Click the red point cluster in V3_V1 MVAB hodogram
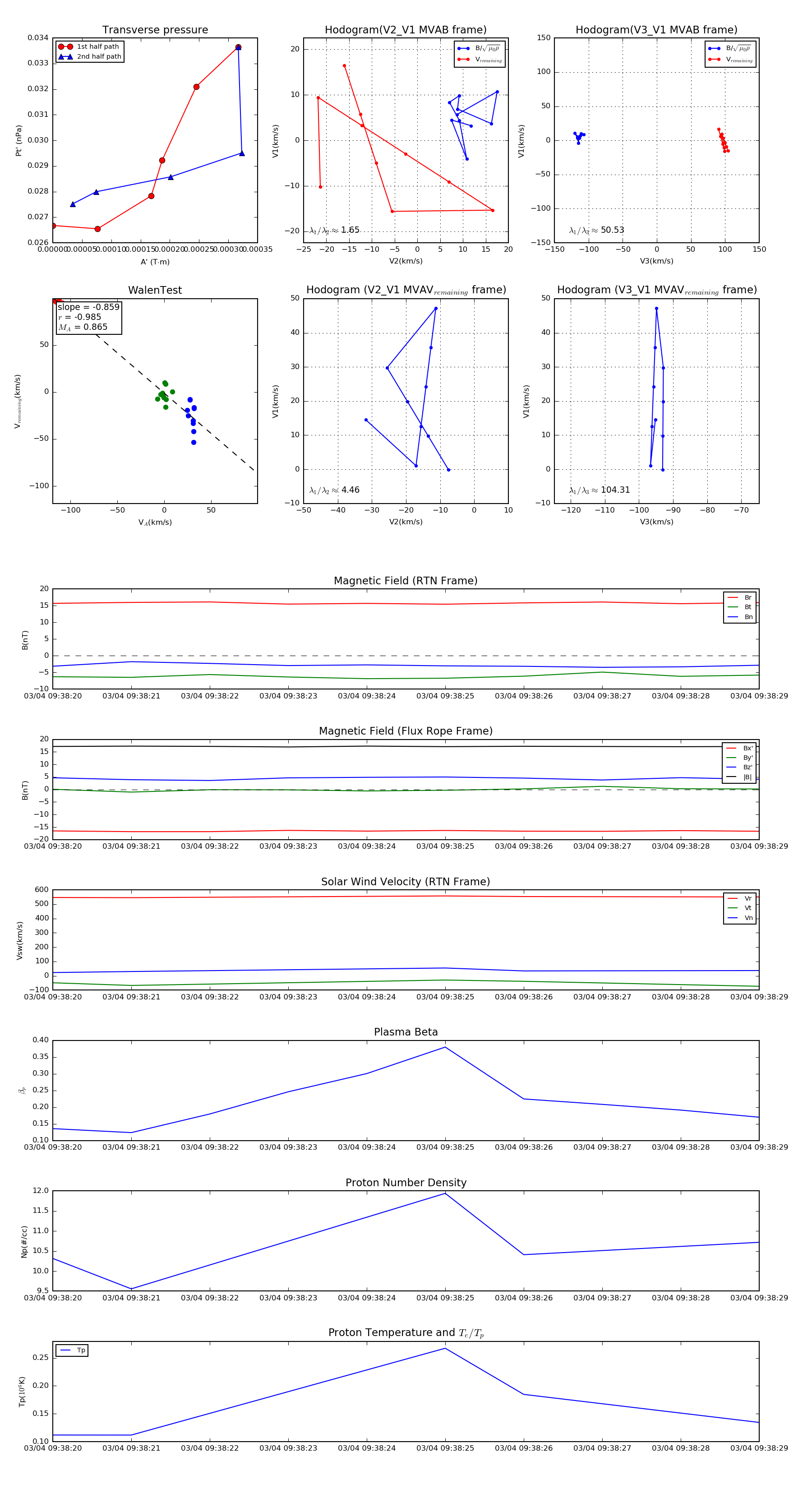Screen dimensions: 812x1489 point(723,140)
